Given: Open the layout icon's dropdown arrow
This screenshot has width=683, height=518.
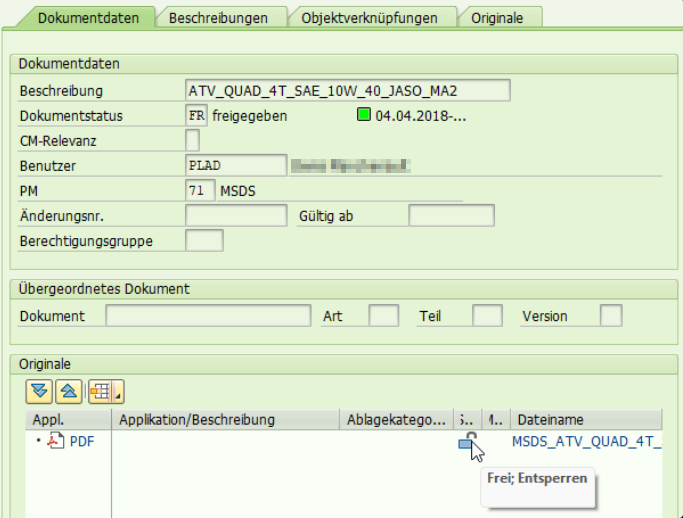Looking at the screenshot, I should click(x=118, y=392).
